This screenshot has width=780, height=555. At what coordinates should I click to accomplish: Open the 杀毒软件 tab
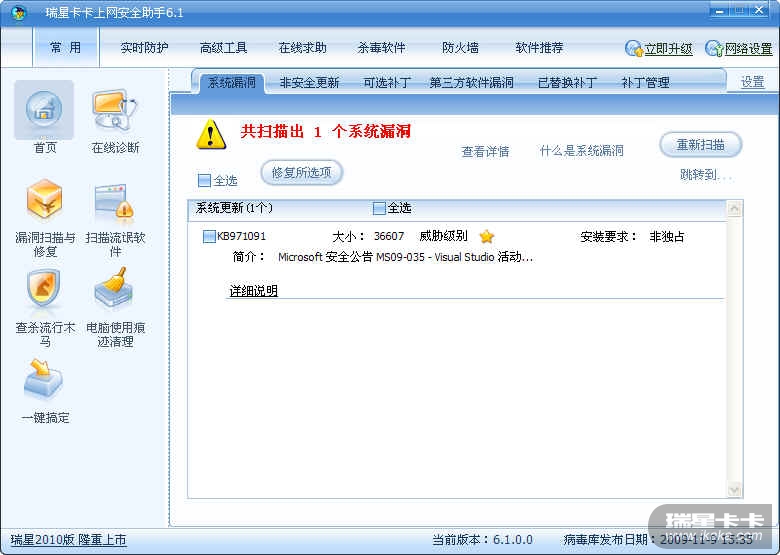coord(382,48)
